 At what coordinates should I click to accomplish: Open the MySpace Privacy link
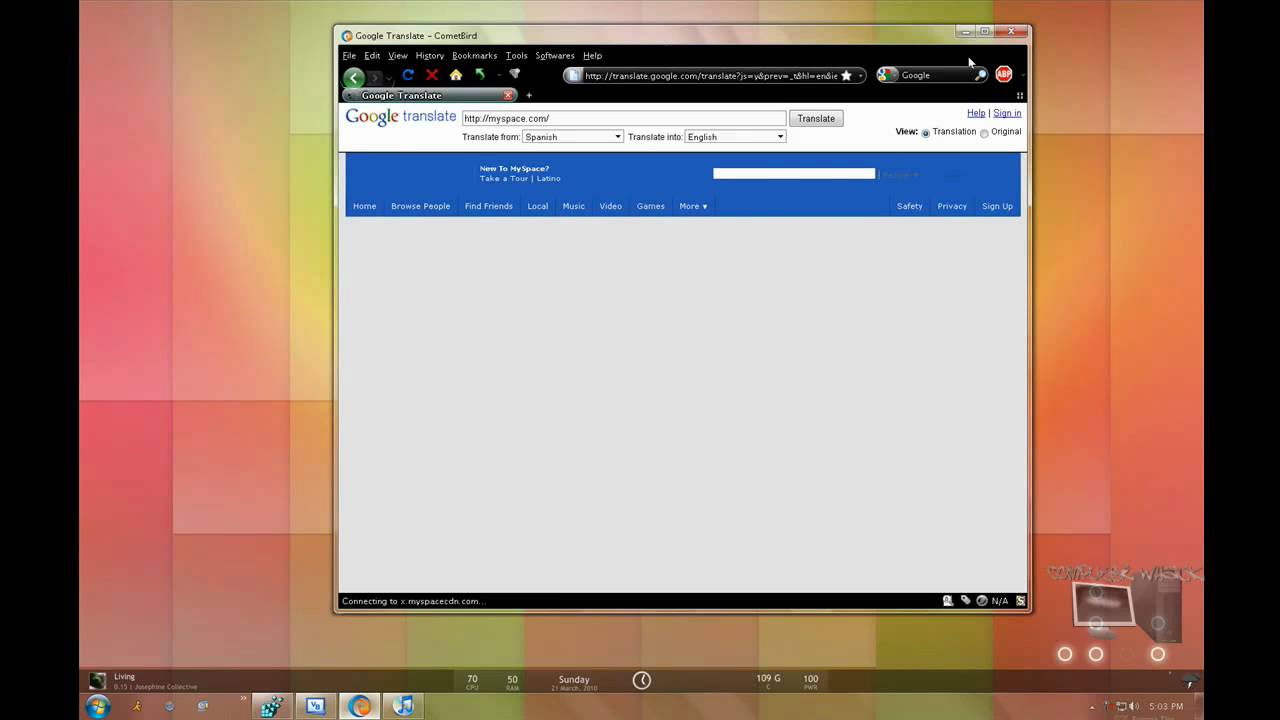952,206
